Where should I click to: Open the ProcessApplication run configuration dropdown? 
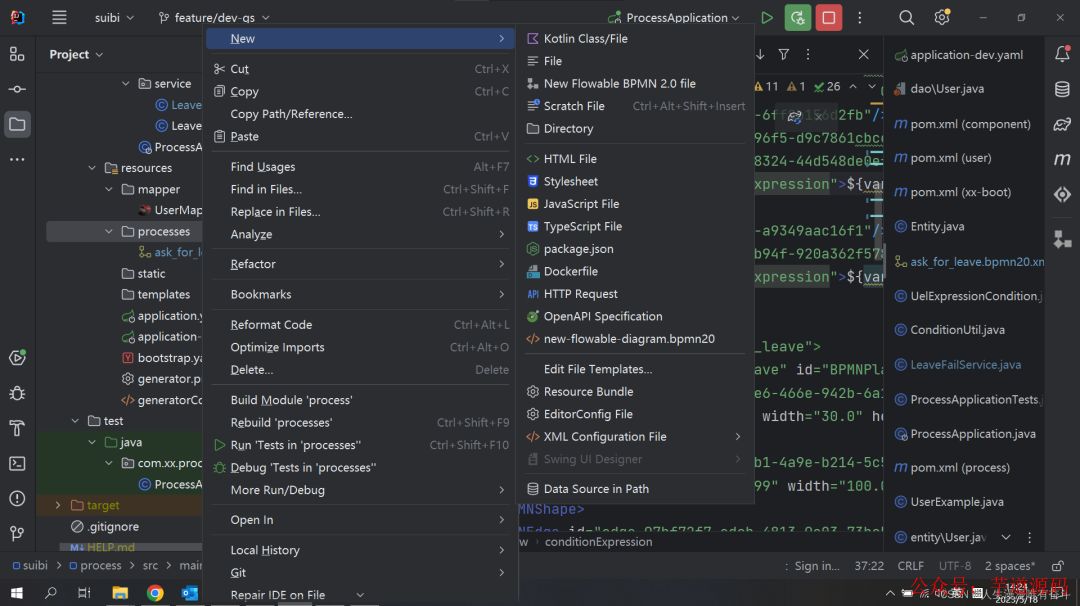[675, 18]
